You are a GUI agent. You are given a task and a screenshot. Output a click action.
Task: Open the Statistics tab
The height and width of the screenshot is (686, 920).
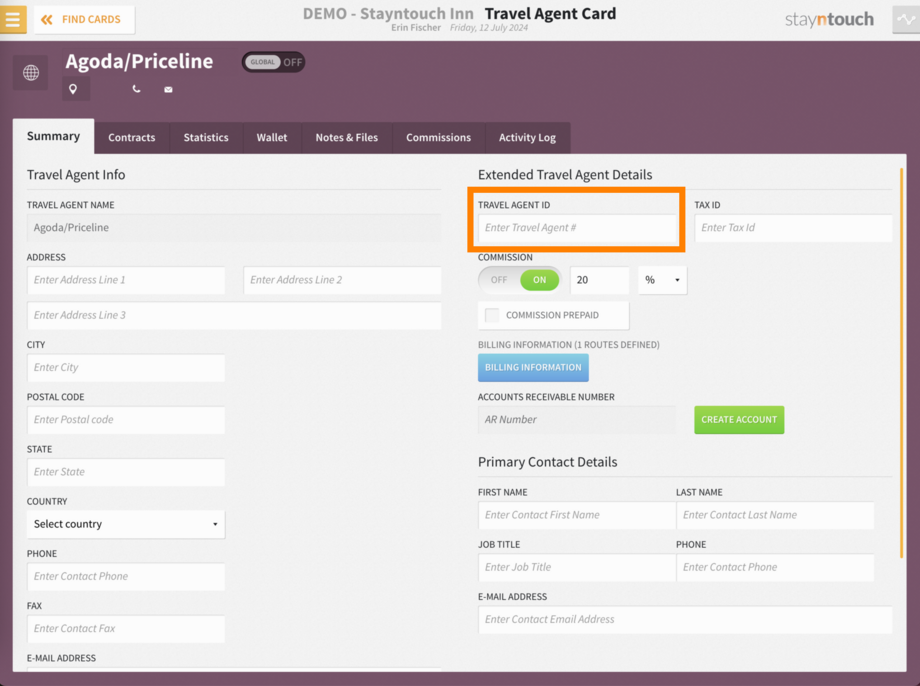[x=206, y=137]
